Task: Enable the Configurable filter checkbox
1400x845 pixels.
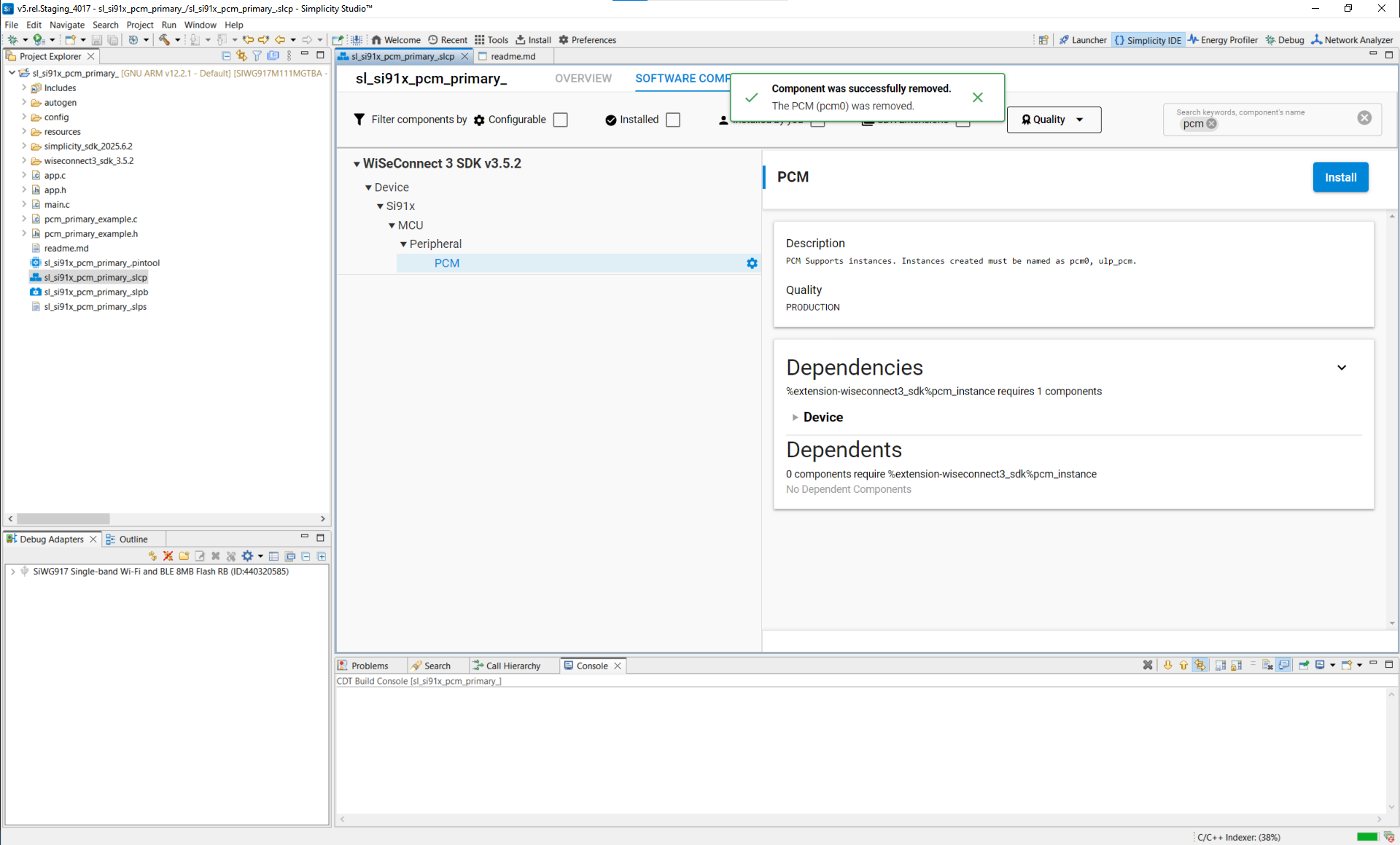Action: (559, 120)
